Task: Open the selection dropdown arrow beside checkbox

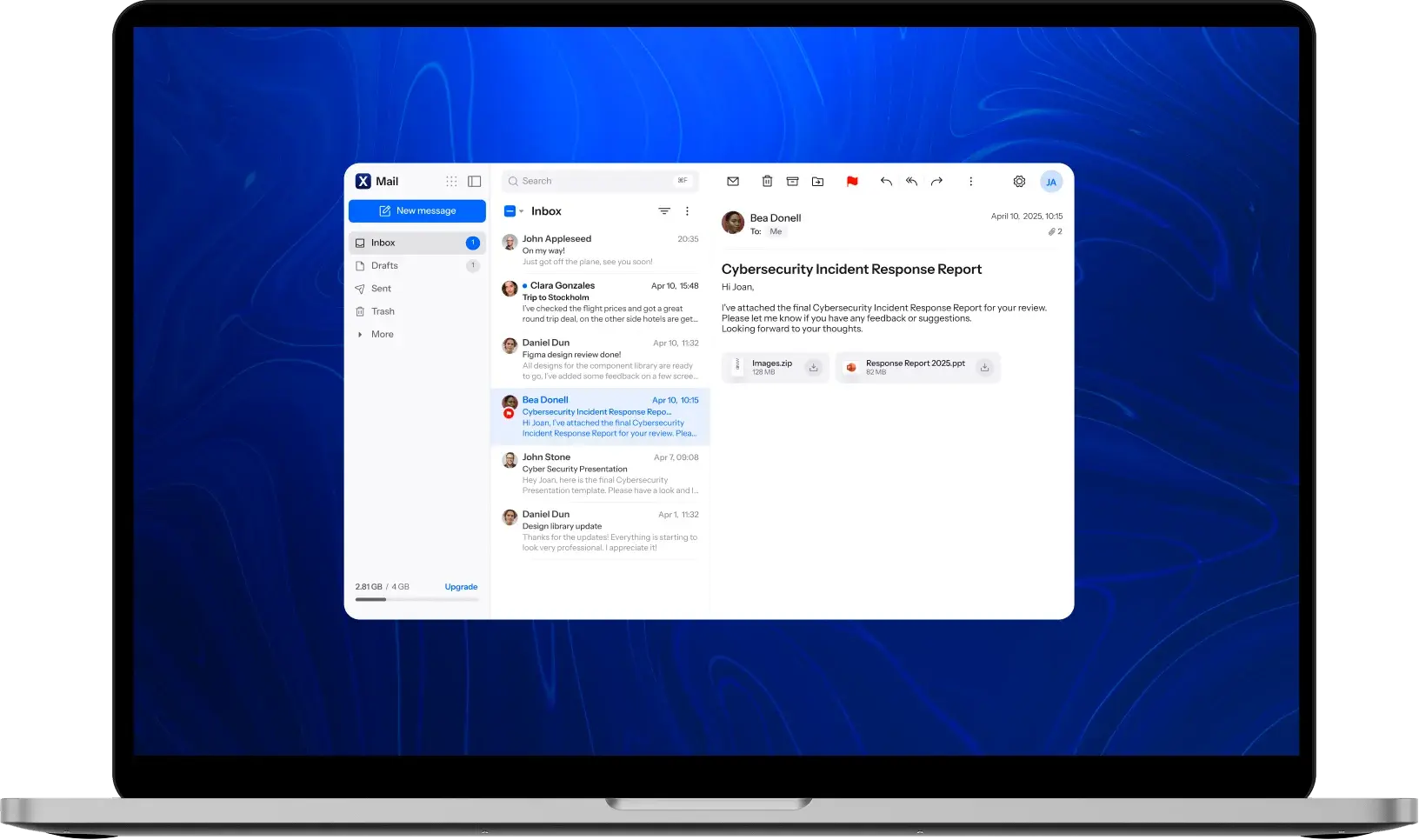Action: (x=522, y=211)
